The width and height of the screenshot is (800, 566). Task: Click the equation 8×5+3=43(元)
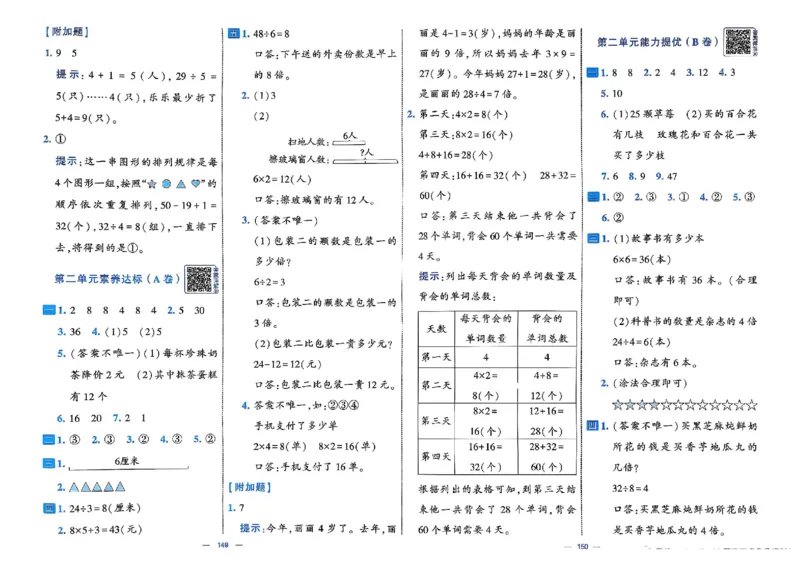[106, 530]
